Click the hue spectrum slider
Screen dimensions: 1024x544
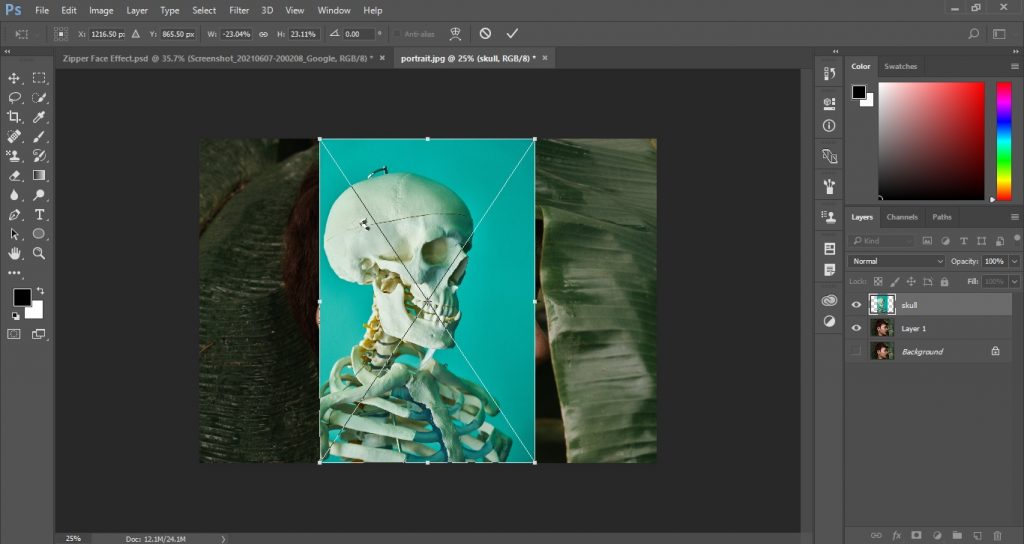1003,141
